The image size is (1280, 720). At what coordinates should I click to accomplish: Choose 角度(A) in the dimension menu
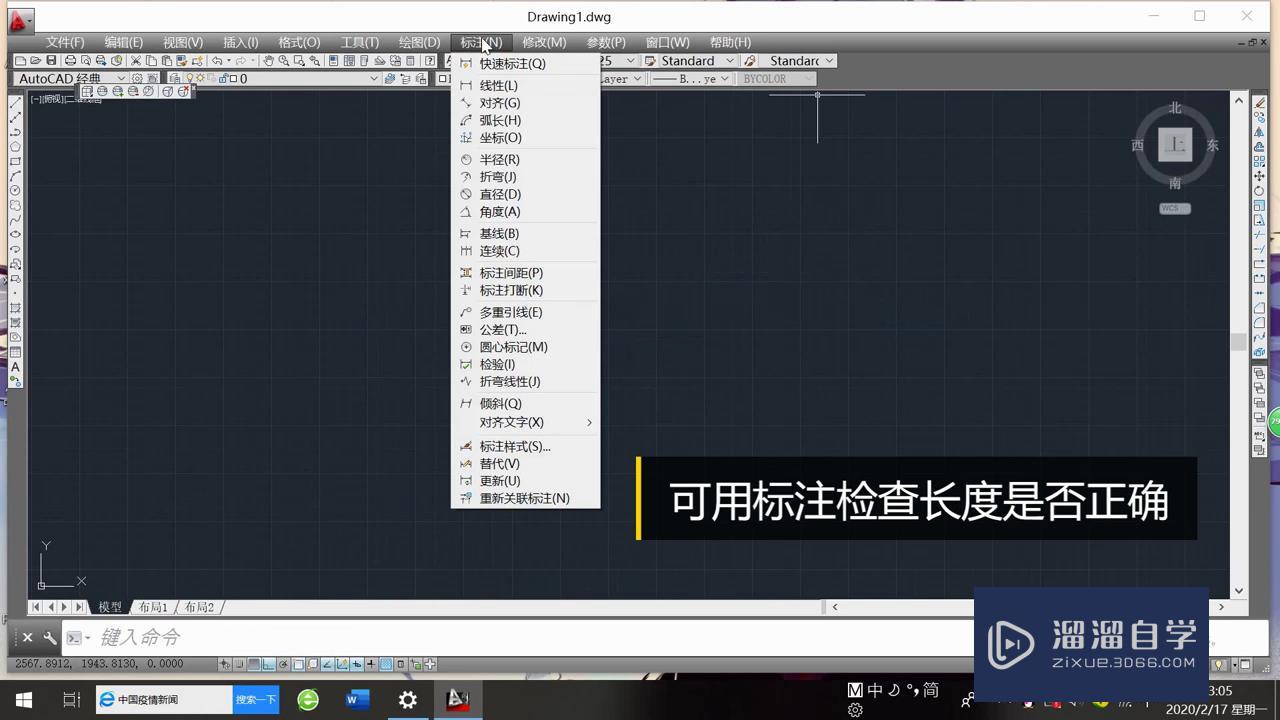pyautogui.click(x=500, y=211)
